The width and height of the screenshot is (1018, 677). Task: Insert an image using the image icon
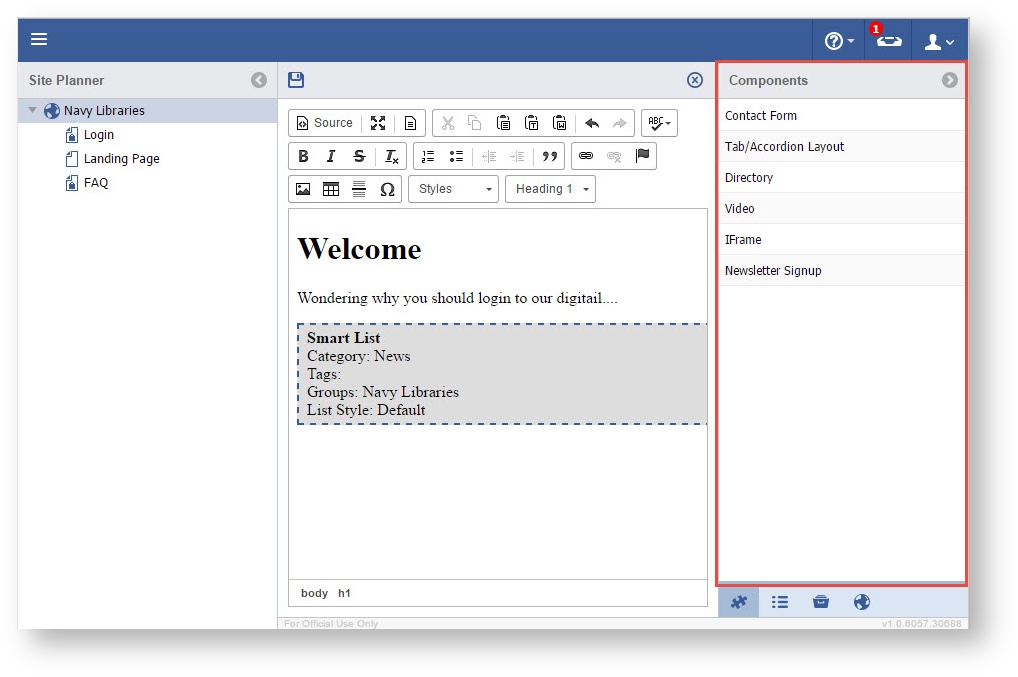tap(303, 189)
